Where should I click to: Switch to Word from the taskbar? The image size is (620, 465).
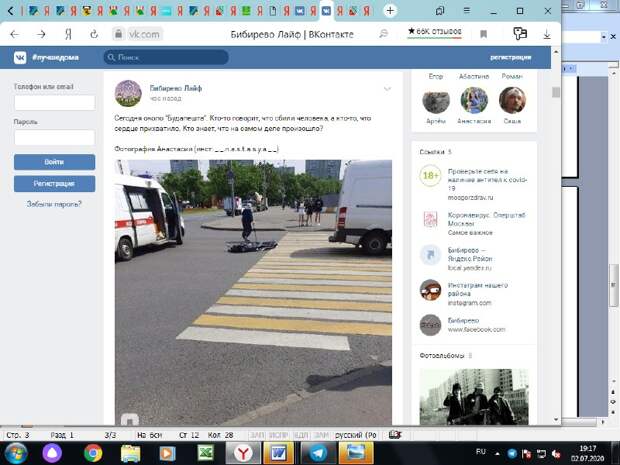[x=279, y=454]
